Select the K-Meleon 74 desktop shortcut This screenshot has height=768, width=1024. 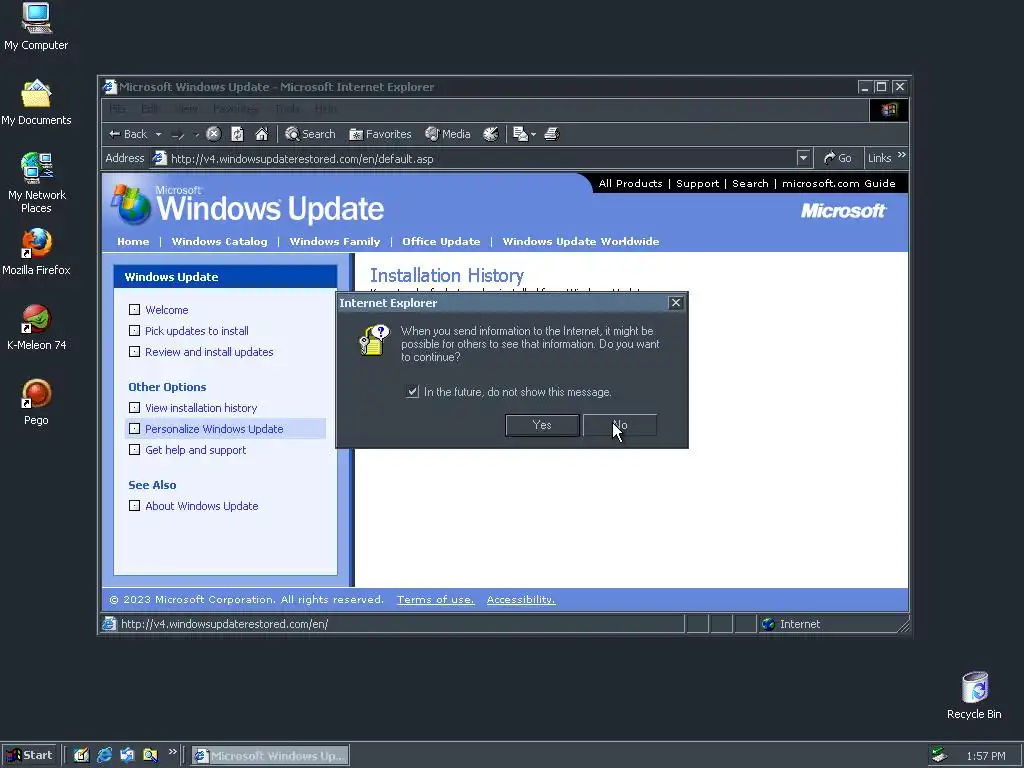point(36,327)
